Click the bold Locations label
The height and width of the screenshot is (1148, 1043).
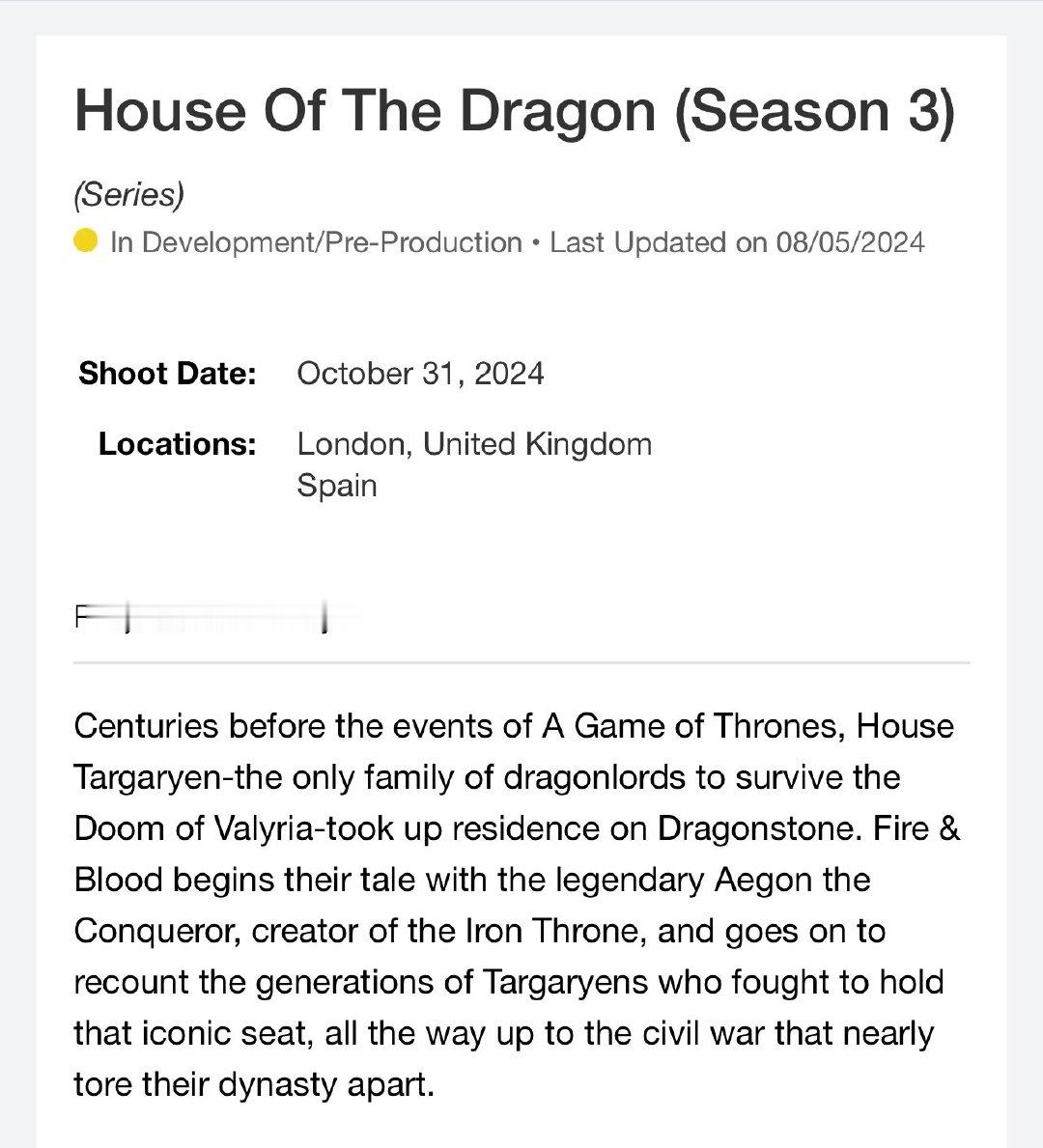click(178, 444)
